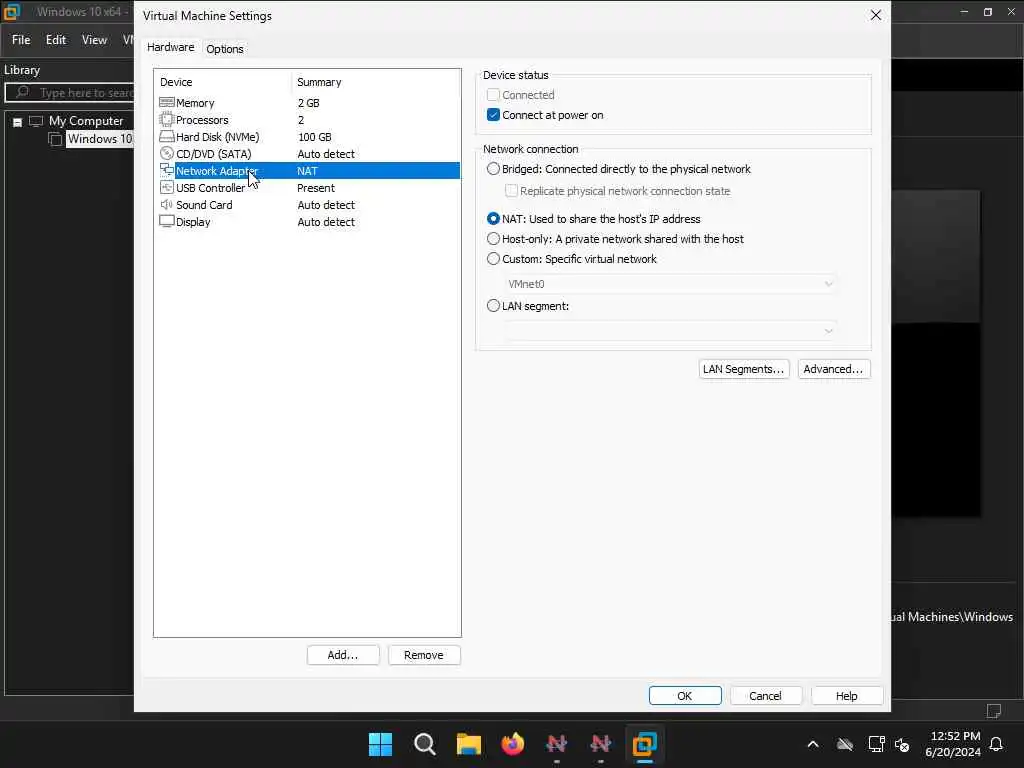Image resolution: width=1024 pixels, height=768 pixels.
Task: Click the Network Adapter icon
Action: 167,170
